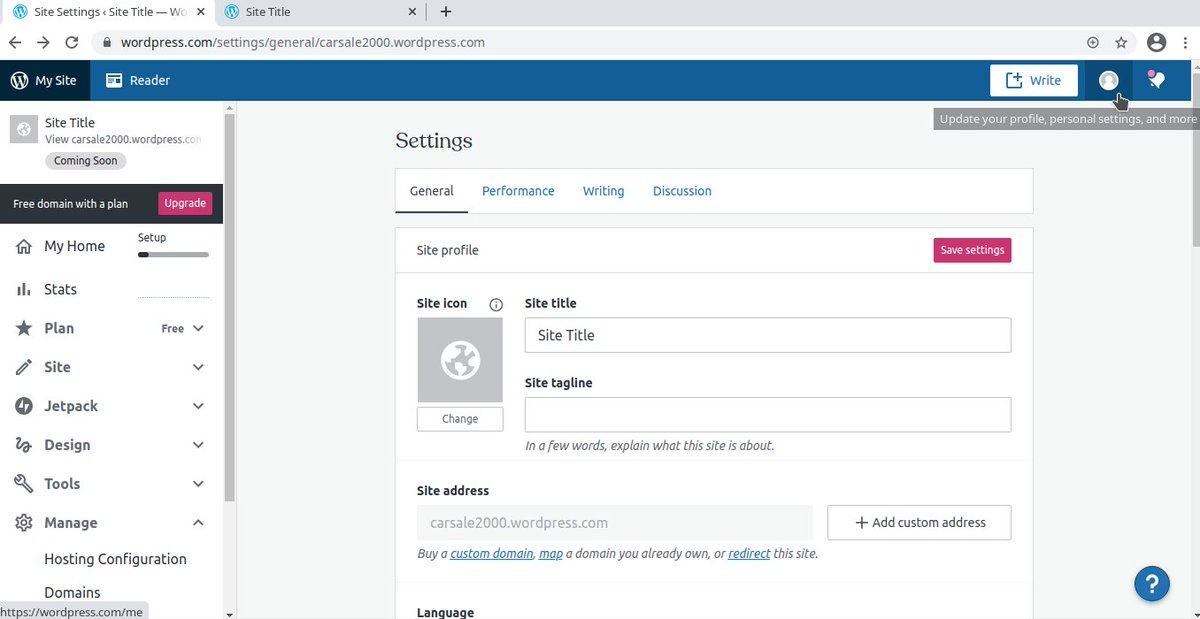Click the globe icon beside Site Title in sidebar
The height and width of the screenshot is (619, 1200).
click(x=23, y=130)
